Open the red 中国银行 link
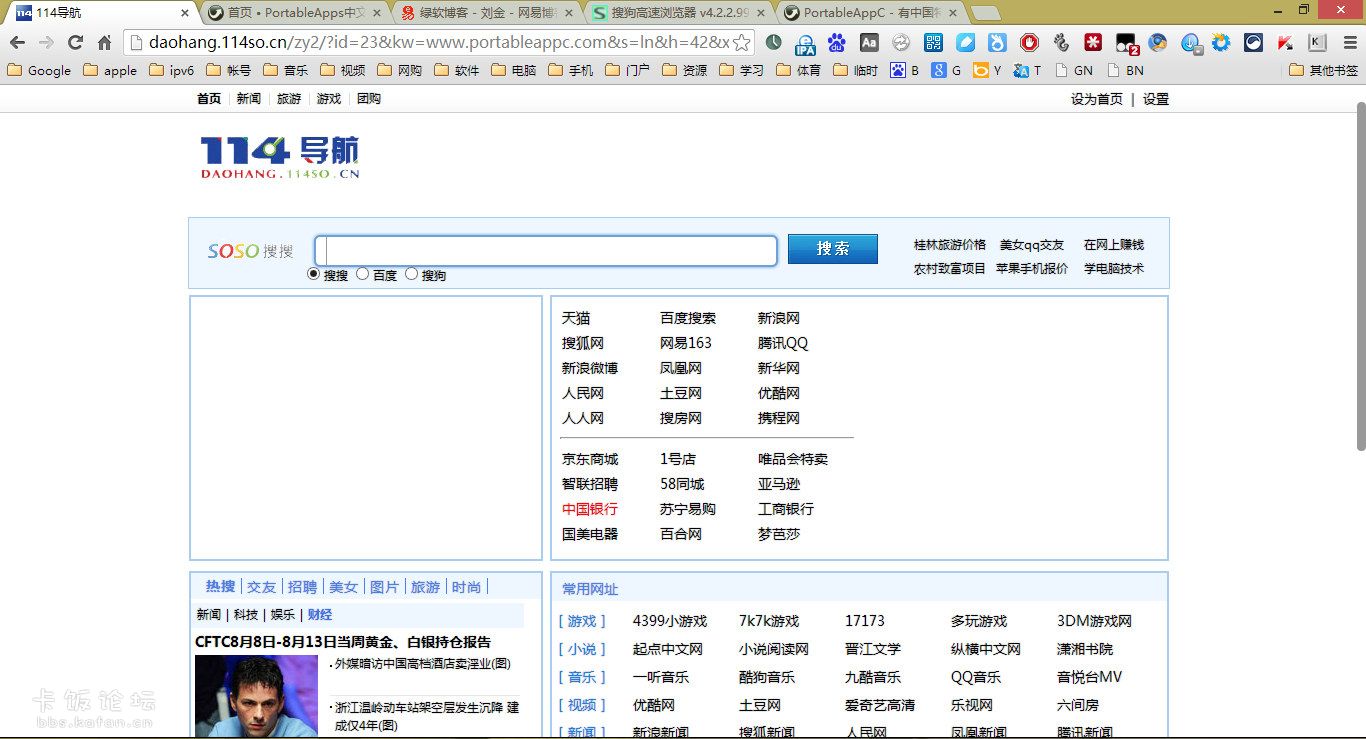The width and height of the screenshot is (1366, 739). (590, 509)
